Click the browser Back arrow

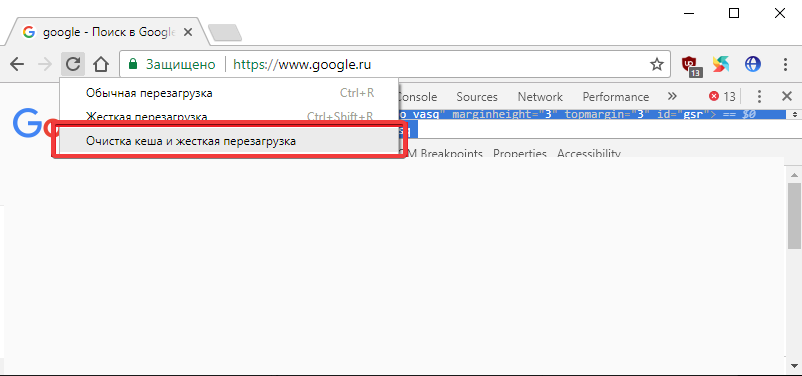[17, 64]
